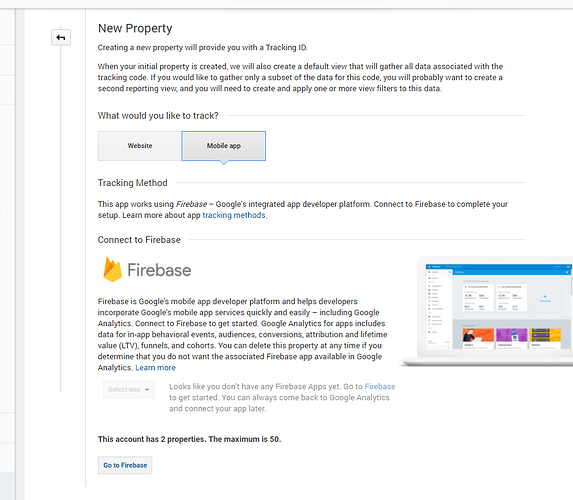Screen dimensions: 573x500
Task: Open the 'Select one' Firebase app dropdown
Action: coord(129,390)
